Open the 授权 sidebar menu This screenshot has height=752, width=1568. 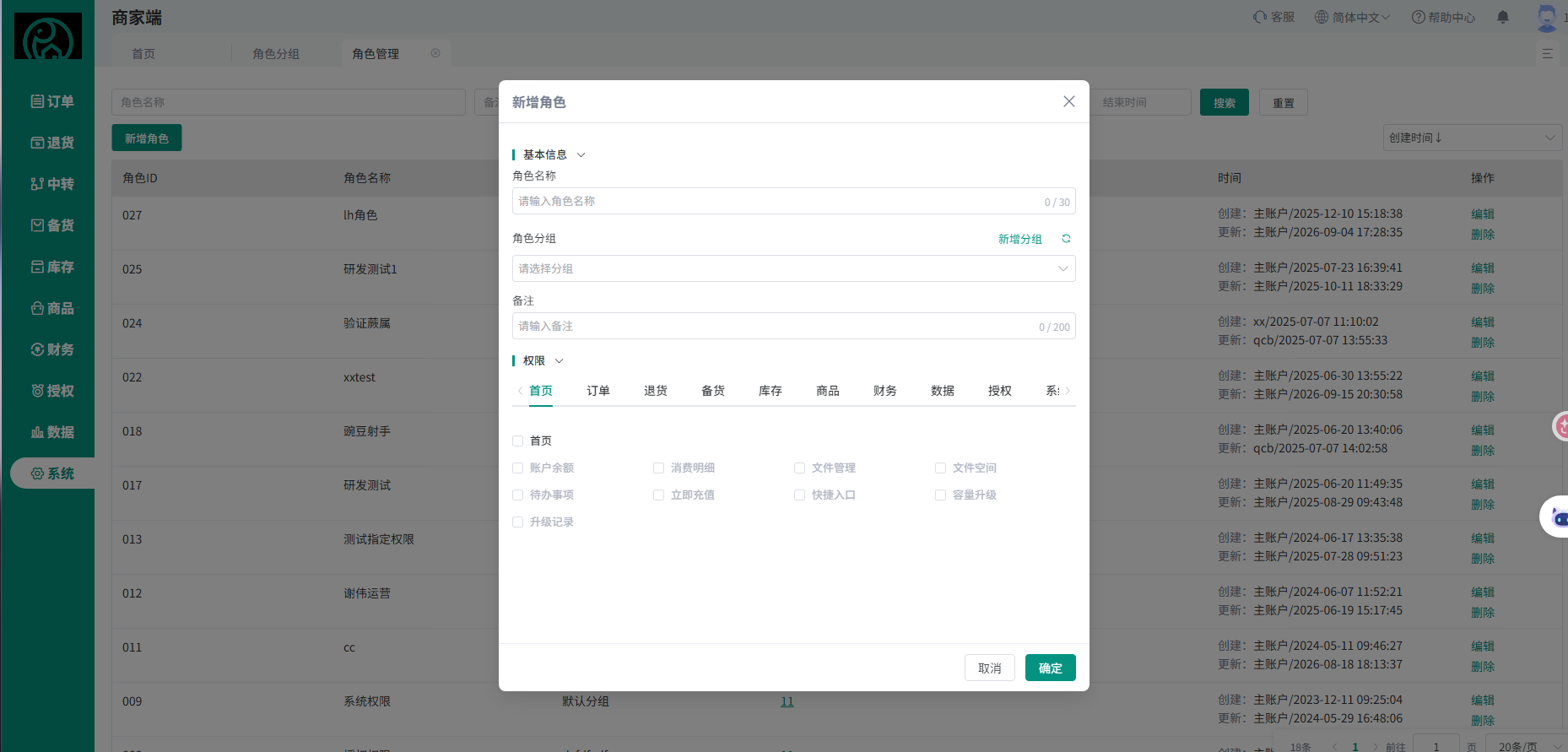tap(52, 391)
